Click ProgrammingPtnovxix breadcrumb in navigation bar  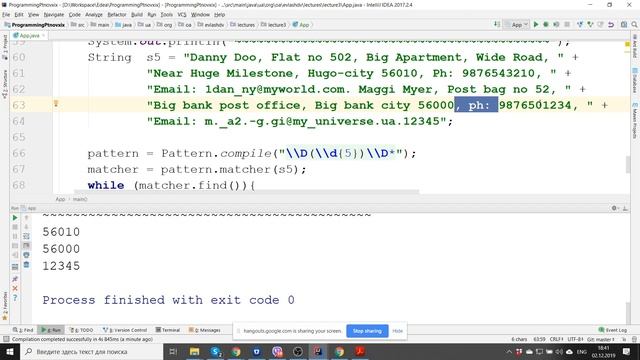tap(35, 25)
